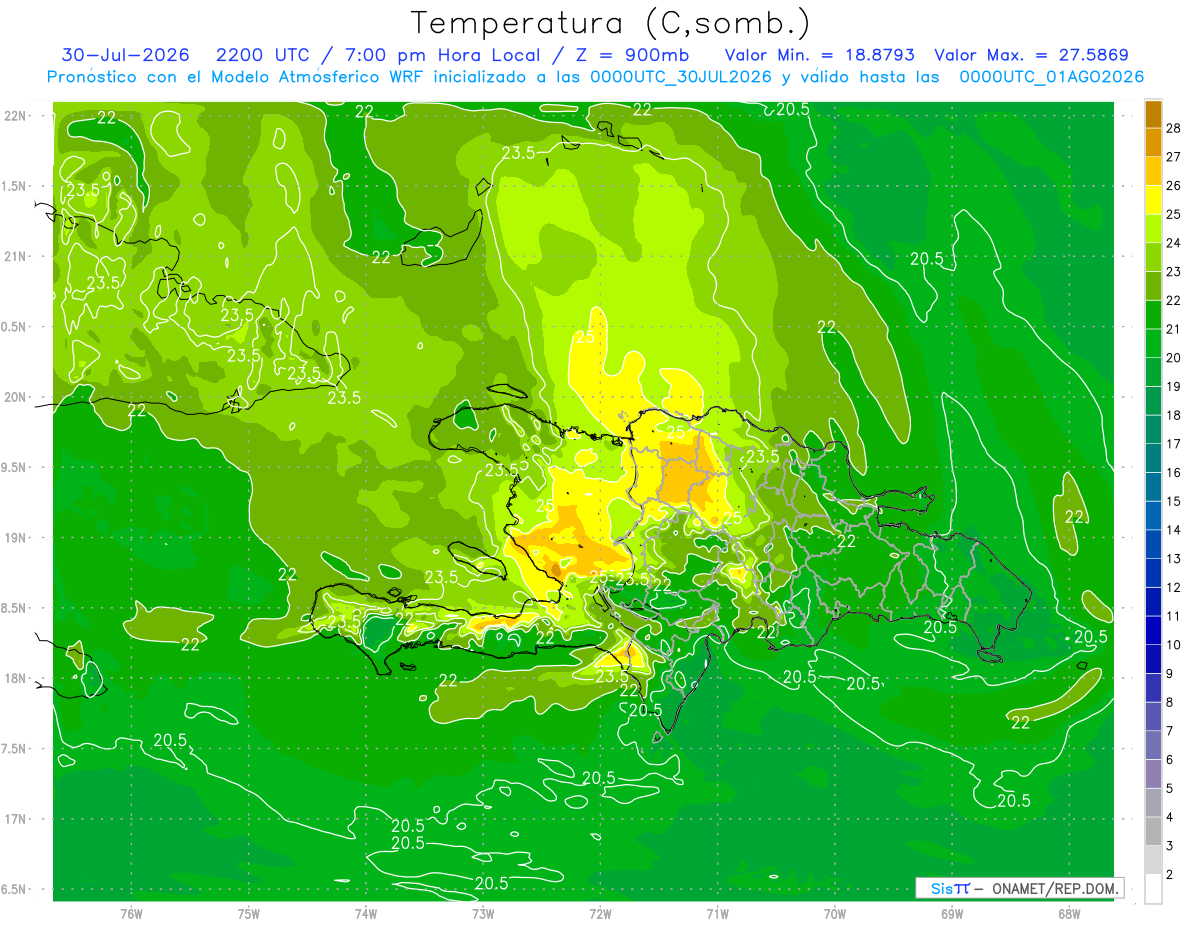
Task: Click the 27 label on the color scale
Action: (1174, 157)
